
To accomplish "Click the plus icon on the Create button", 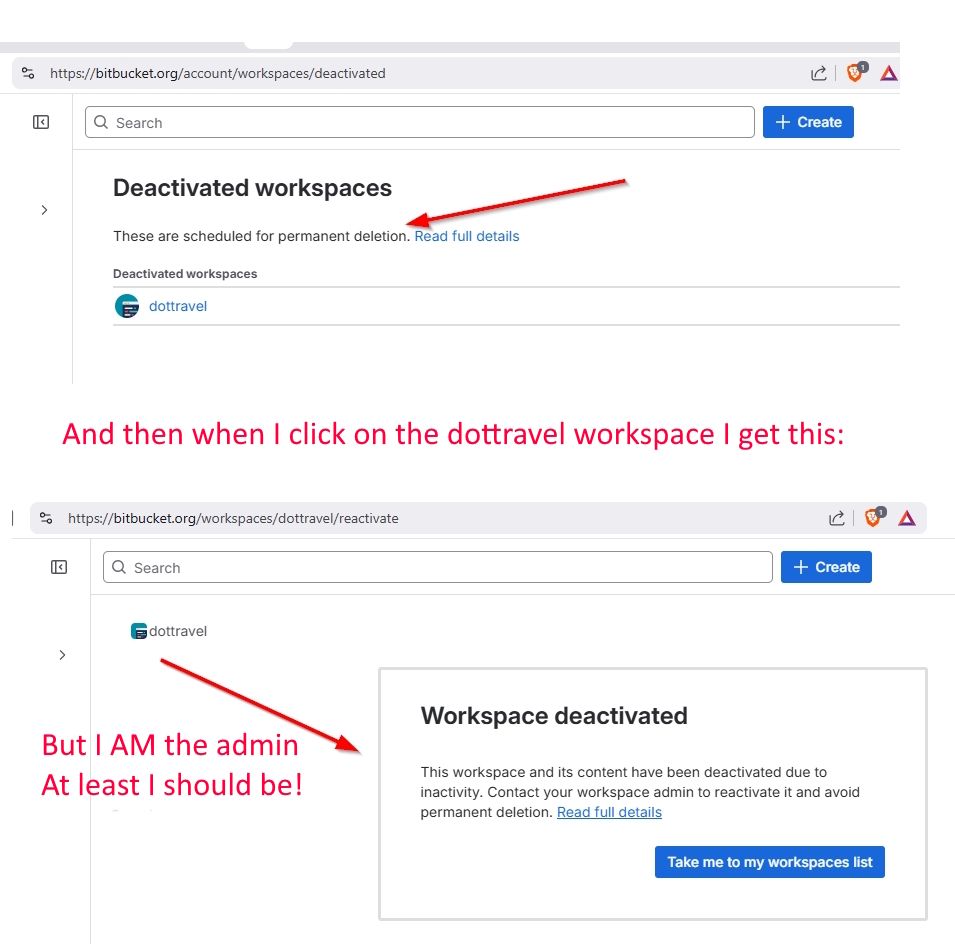I will pyautogui.click(x=781, y=121).
